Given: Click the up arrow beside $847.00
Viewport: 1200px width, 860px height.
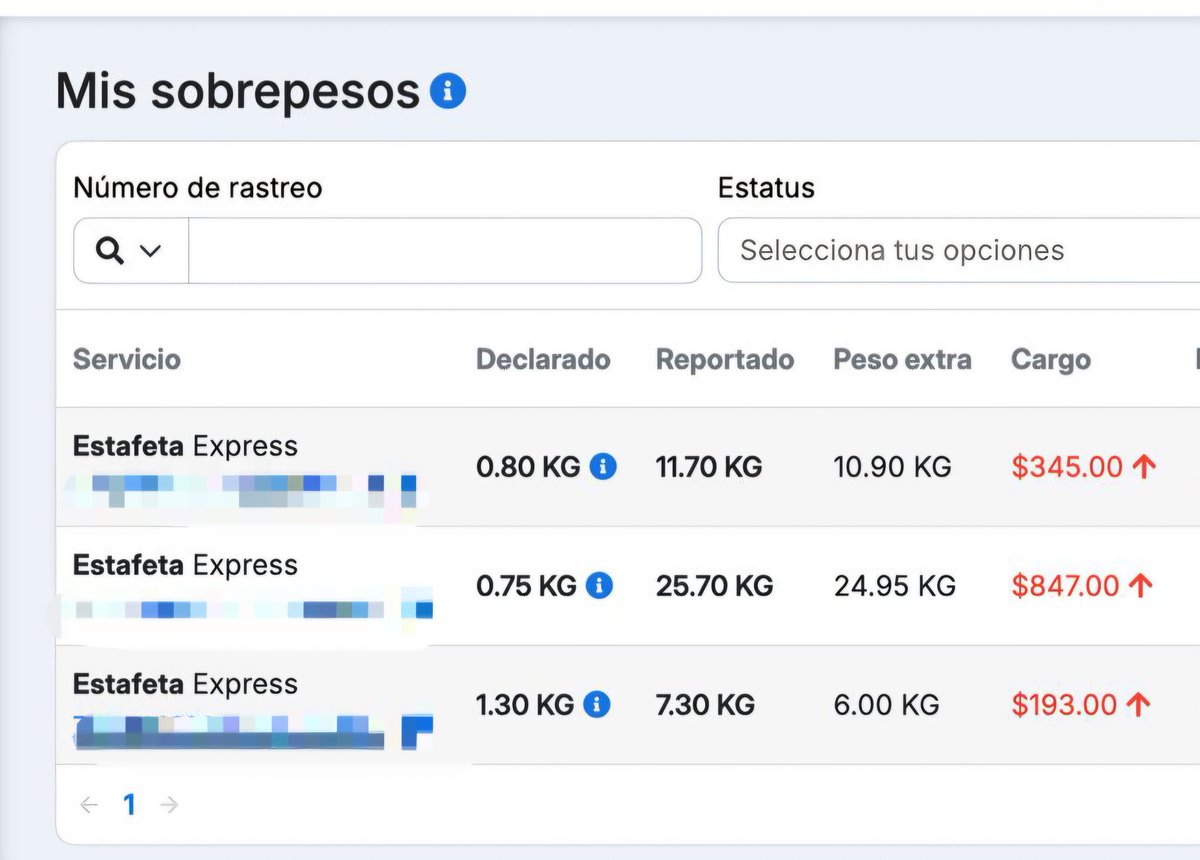Looking at the screenshot, I should click(x=1141, y=585).
